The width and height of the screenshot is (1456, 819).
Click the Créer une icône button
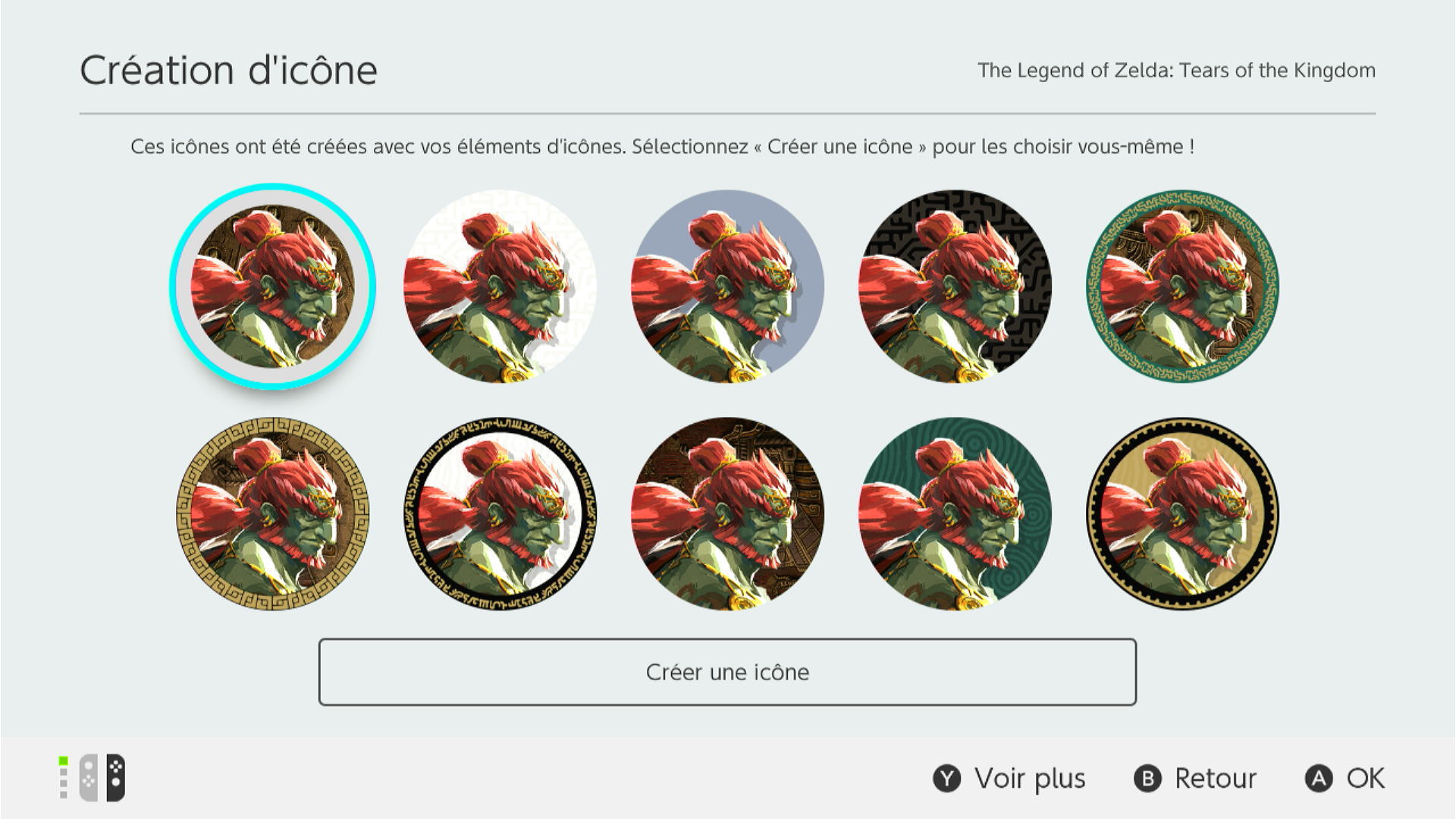(727, 672)
